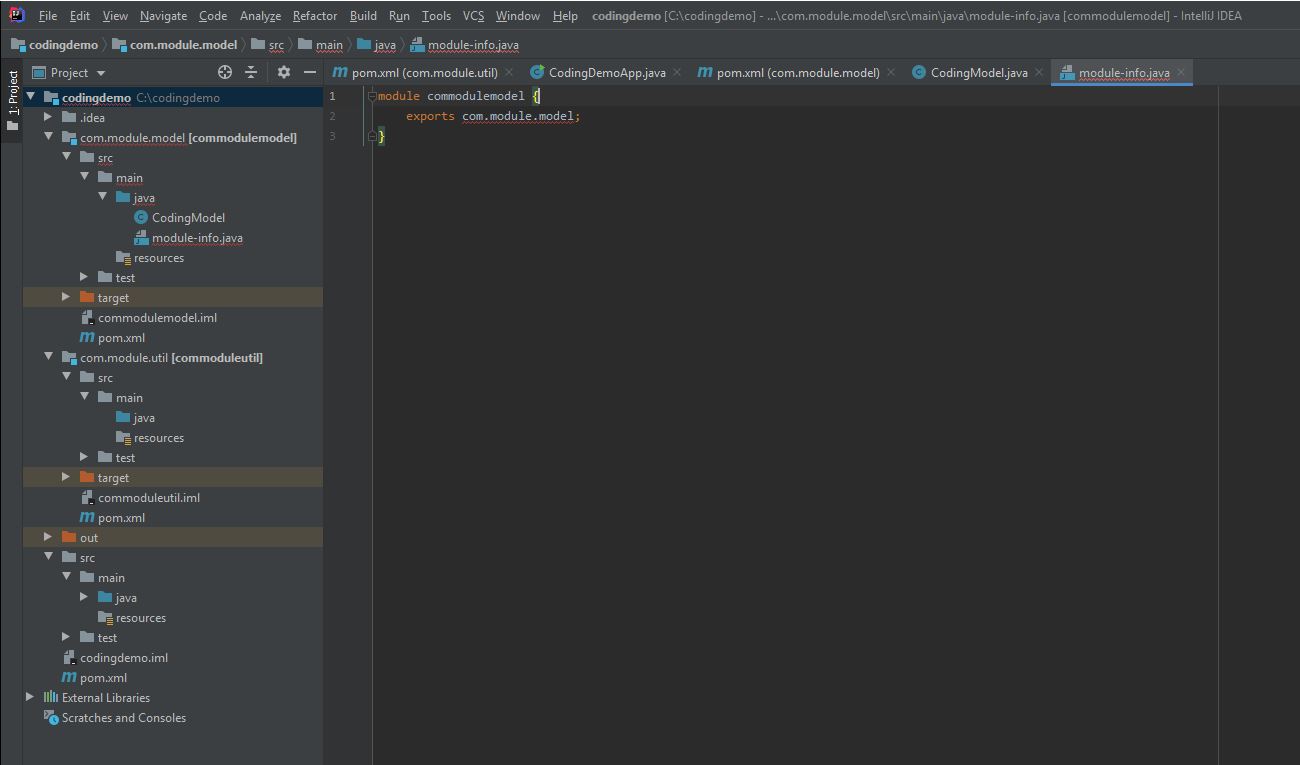Screen dimensions: 1300x765
Task: Select CodingModel class in project tree
Action: 179,217
